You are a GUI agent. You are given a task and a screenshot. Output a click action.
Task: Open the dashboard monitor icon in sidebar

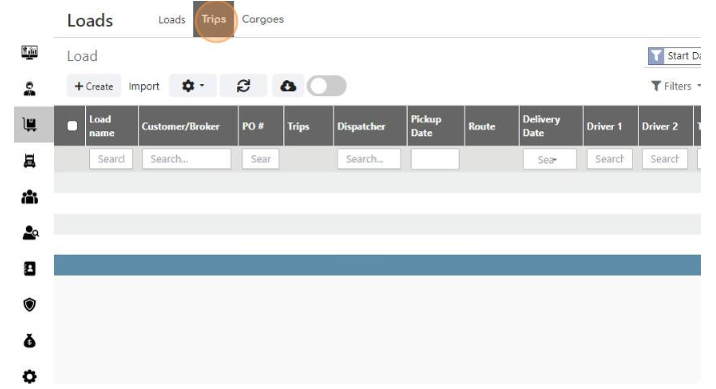[x=30, y=53]
